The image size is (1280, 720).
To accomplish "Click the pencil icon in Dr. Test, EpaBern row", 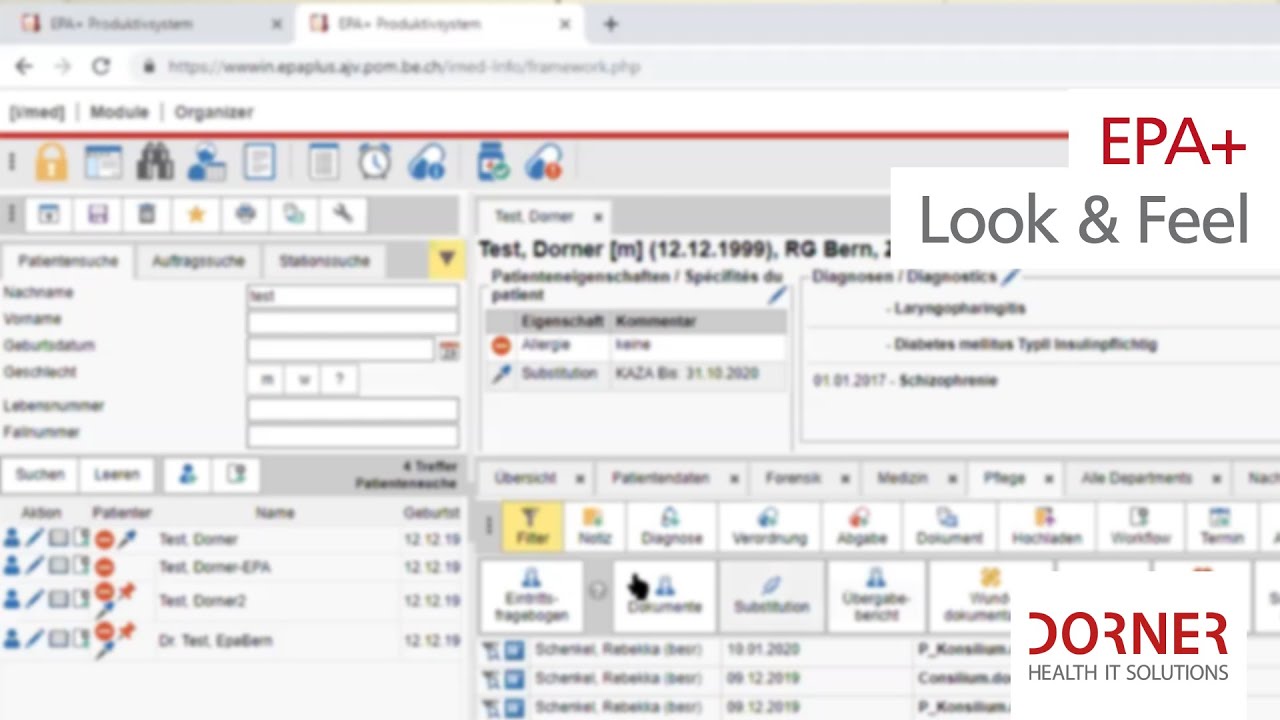I will click(35, 638).
